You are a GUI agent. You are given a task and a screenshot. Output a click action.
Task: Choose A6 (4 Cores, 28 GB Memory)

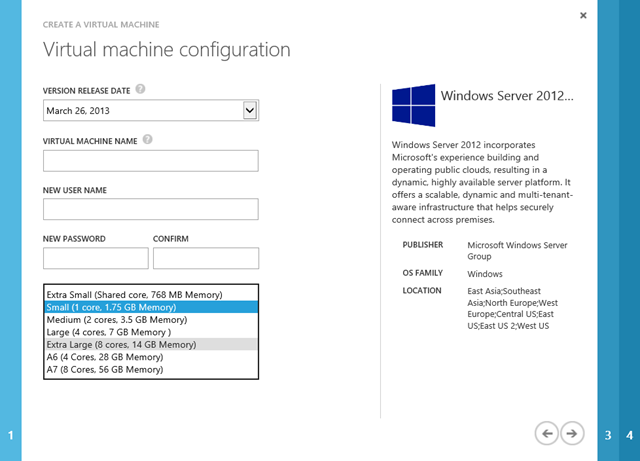pos(151,357)
